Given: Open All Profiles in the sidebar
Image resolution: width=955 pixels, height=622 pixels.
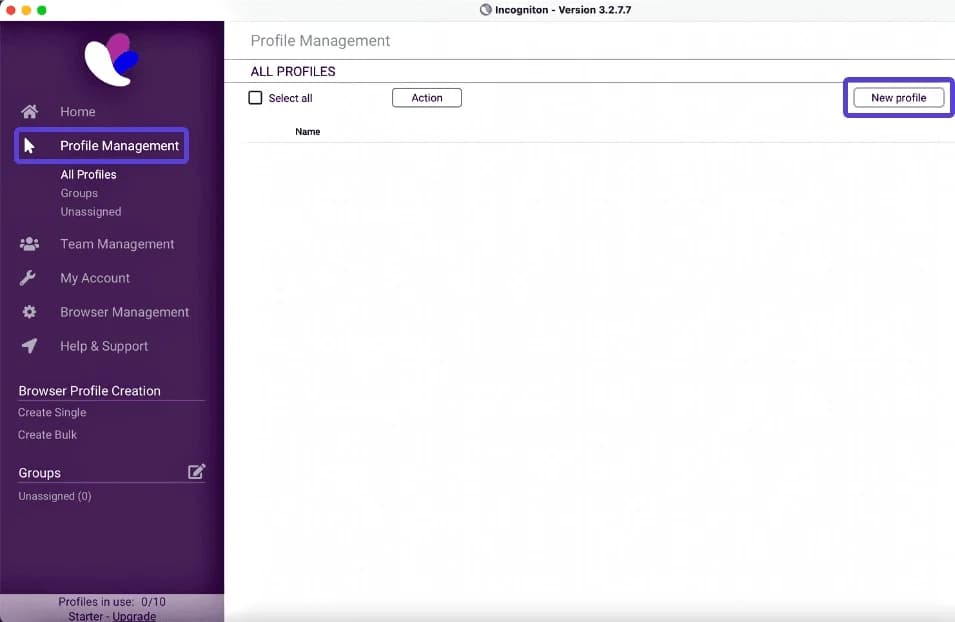Looking at the screenshot, I should tap(88, 175).
